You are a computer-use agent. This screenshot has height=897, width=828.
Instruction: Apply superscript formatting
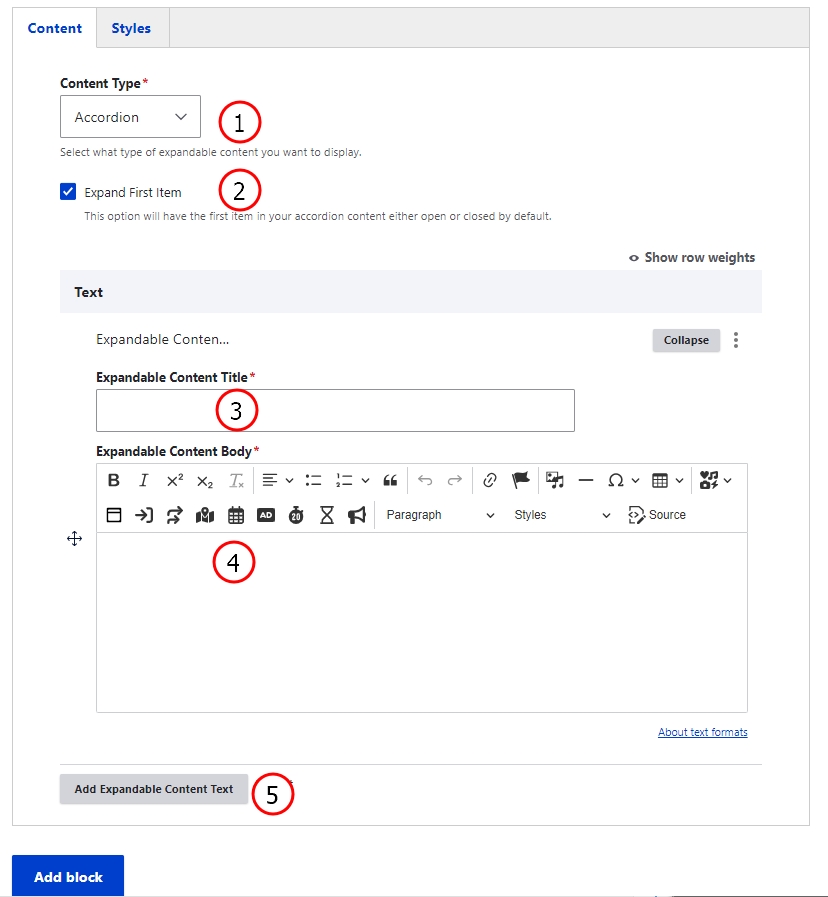(x=175, y=481)
